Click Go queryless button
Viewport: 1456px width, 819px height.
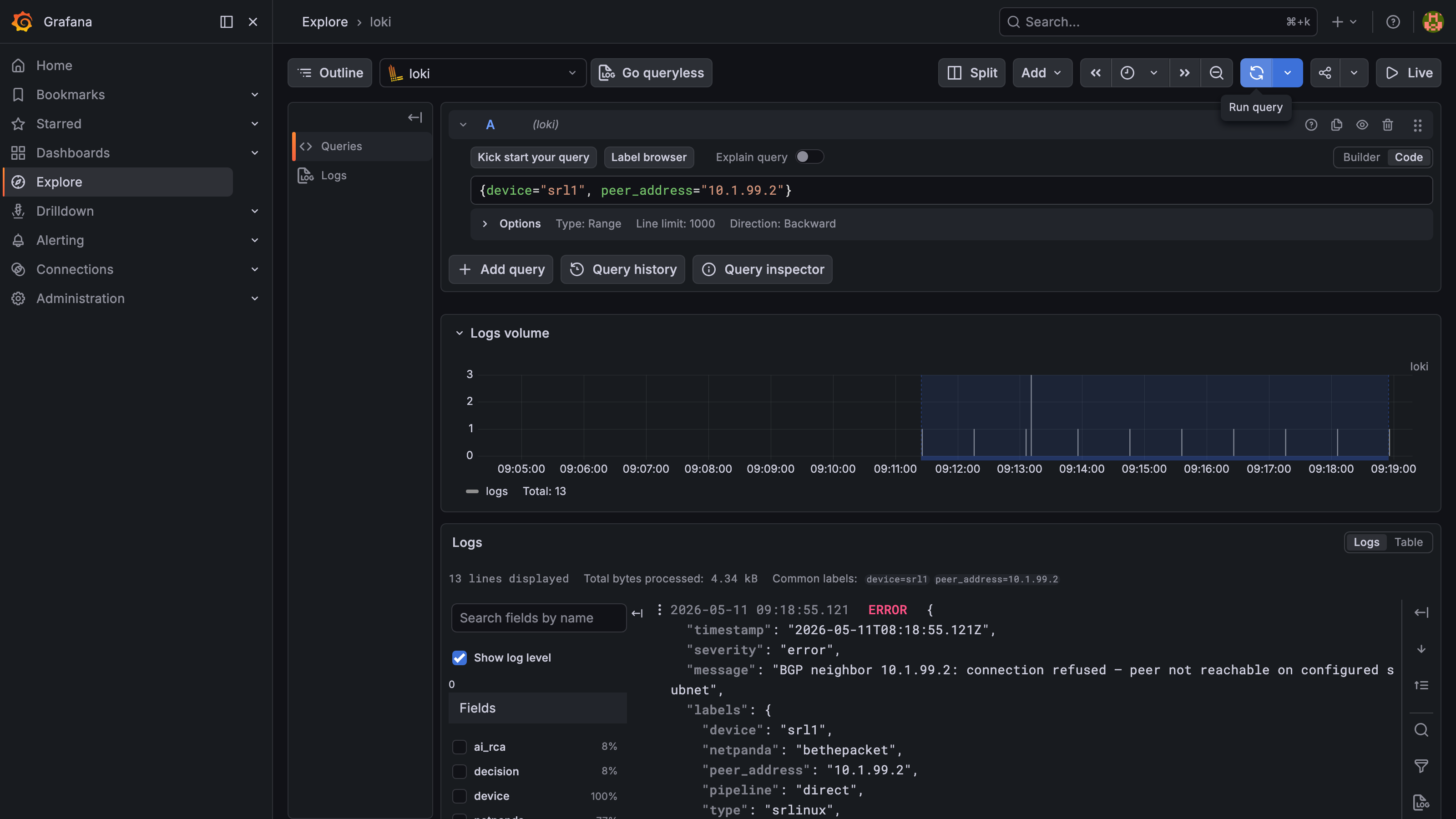point(651,73)
